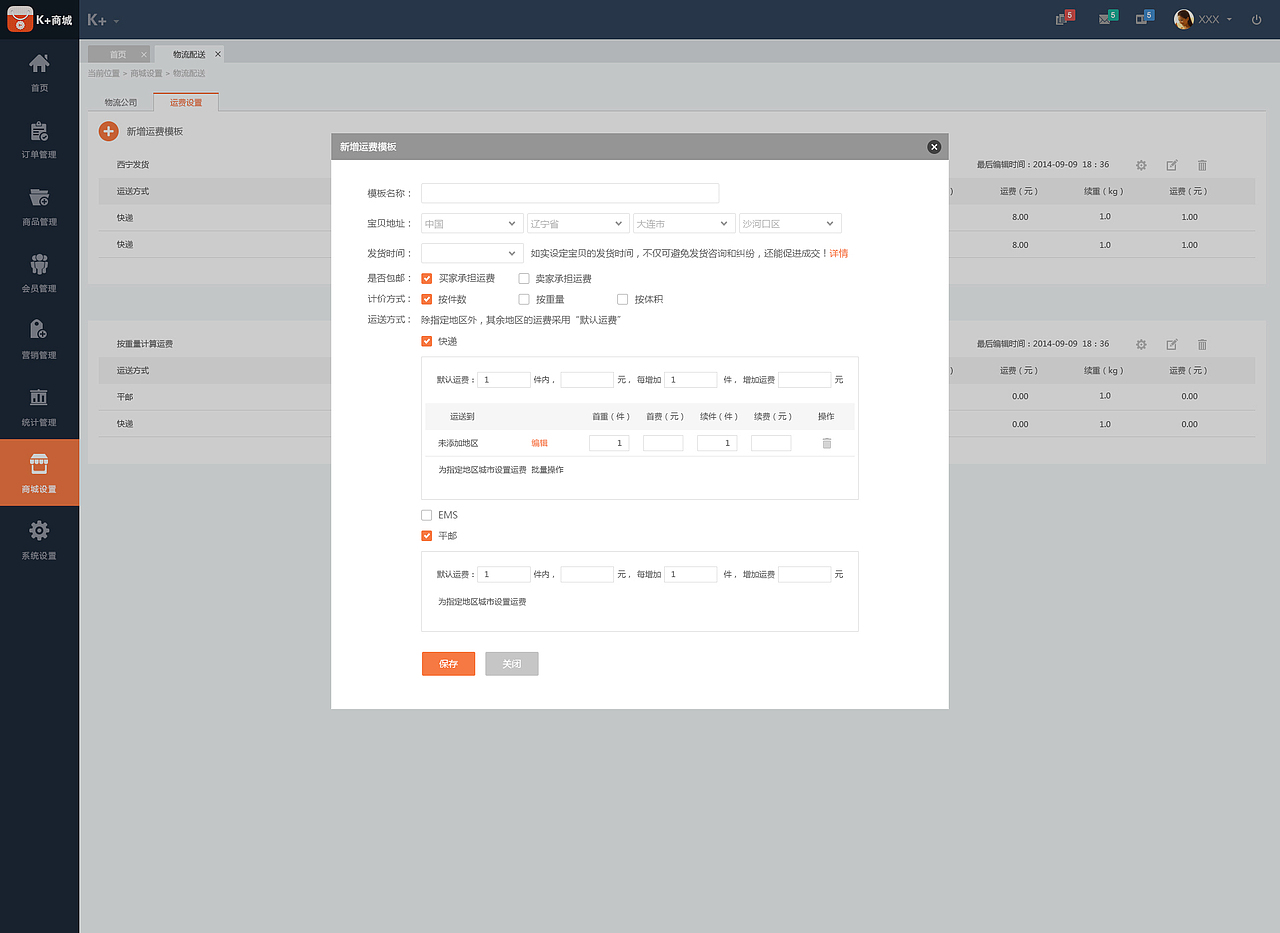Click 编辑 for 未添加地区
This screenshot has height=933, width=1280.
(x=539, y=443)
